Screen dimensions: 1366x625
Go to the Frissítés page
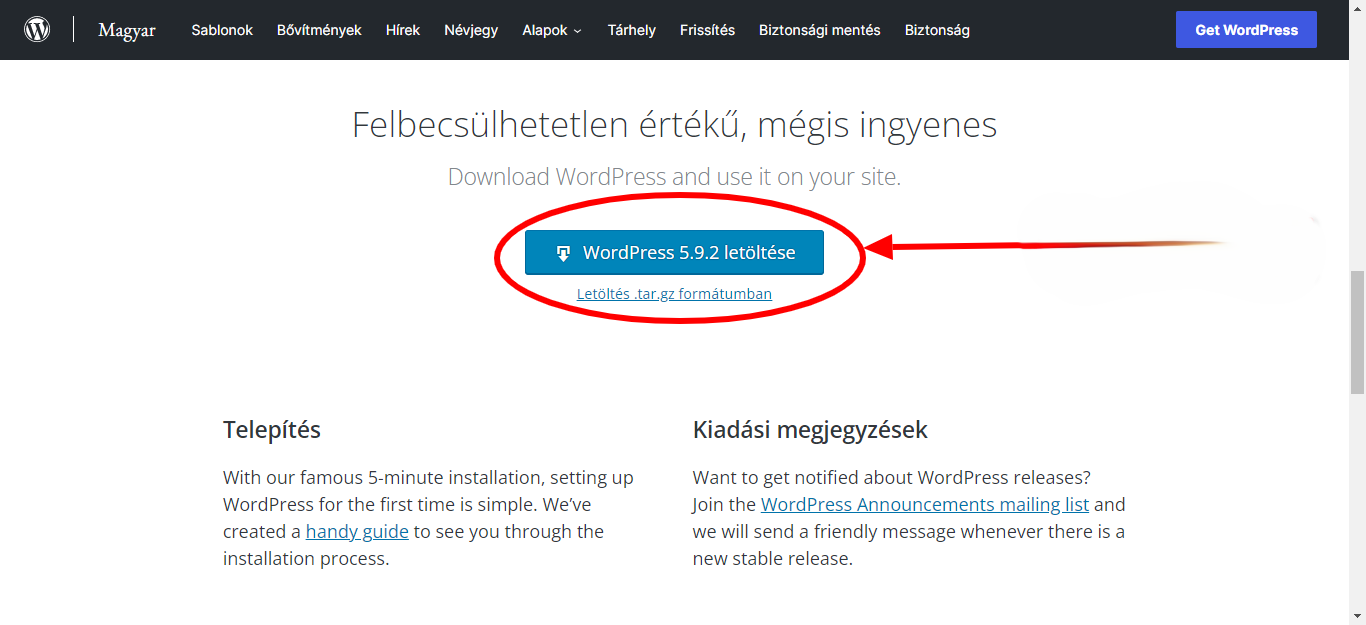(707, 30)
